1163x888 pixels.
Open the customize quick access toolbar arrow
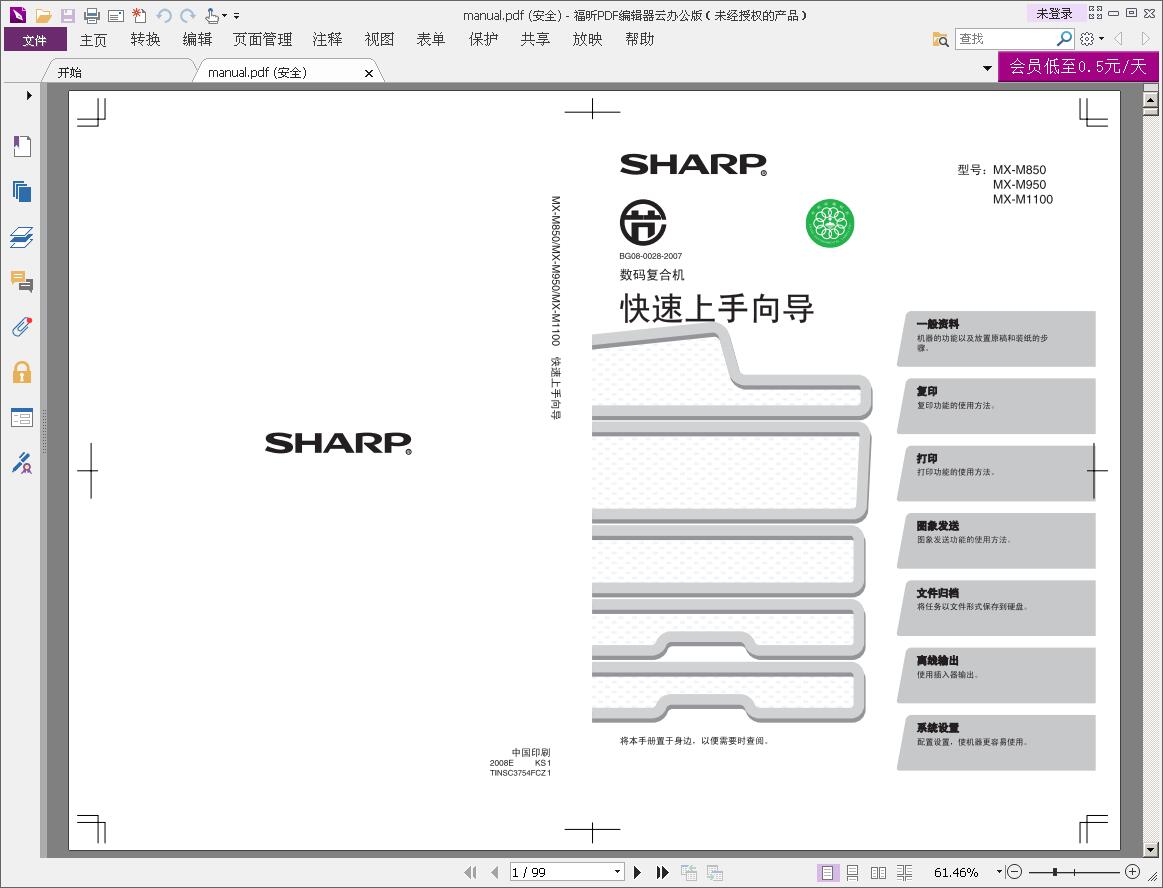(237, 16)
